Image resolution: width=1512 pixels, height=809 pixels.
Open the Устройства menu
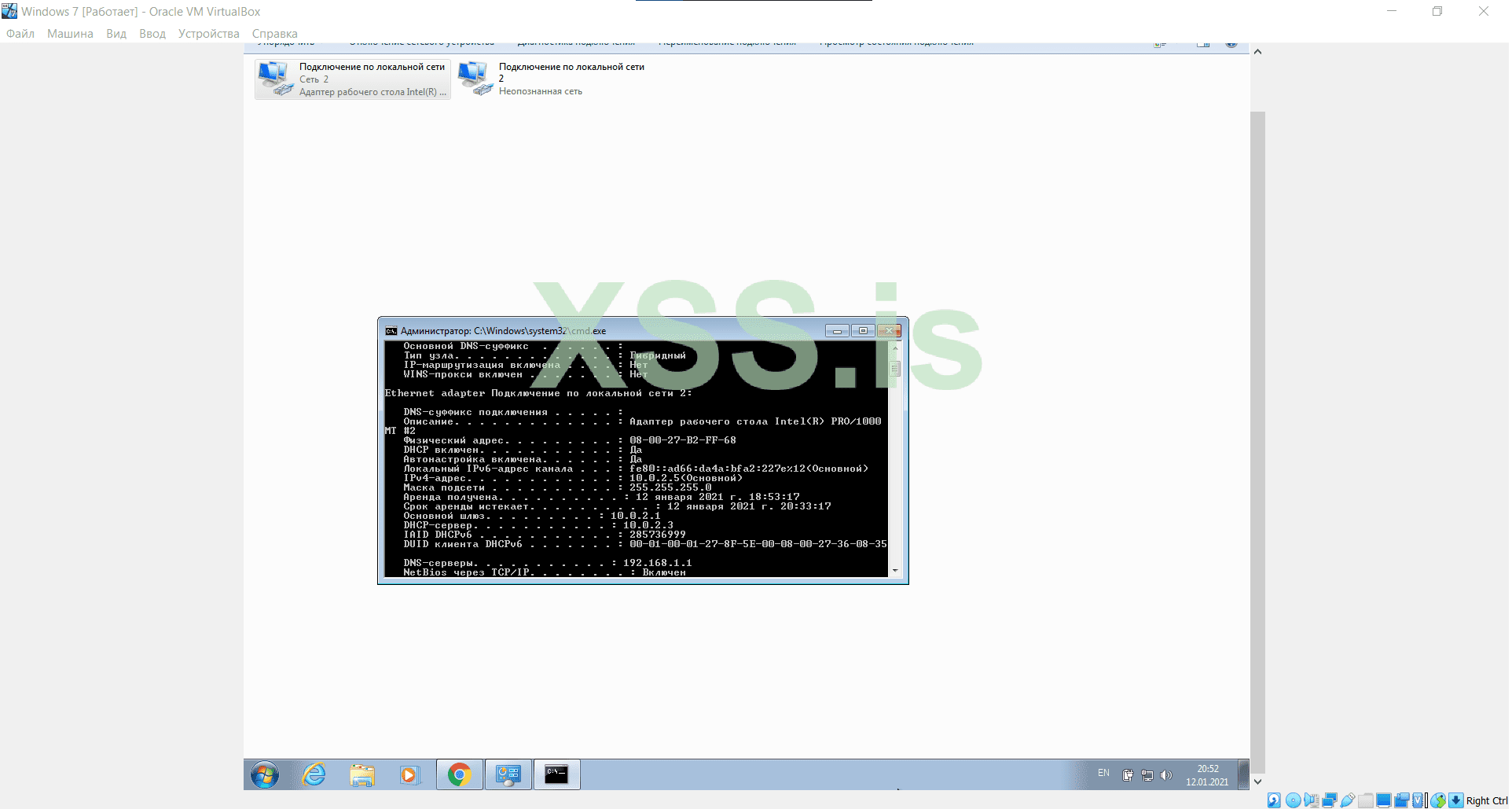209,34
